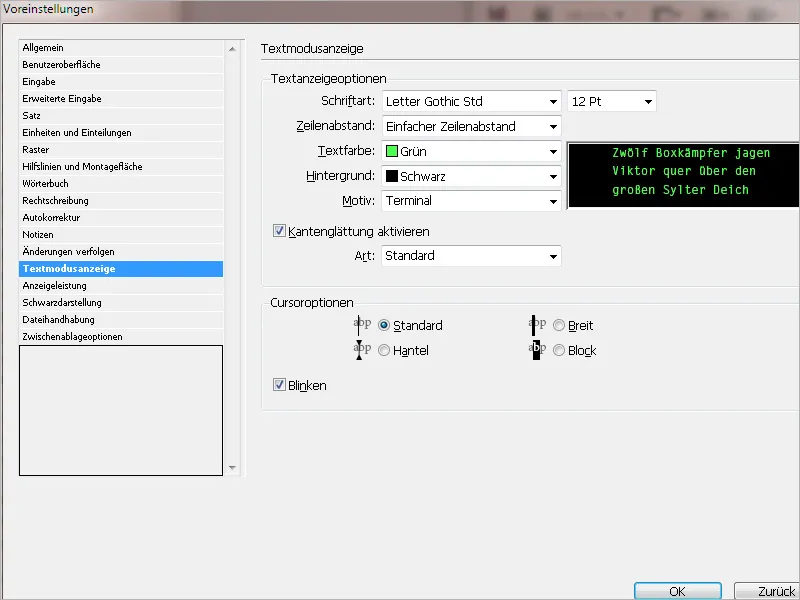
Task: Disable the Kantenglättung aktivieren checkbox
Action: point(278,230)
